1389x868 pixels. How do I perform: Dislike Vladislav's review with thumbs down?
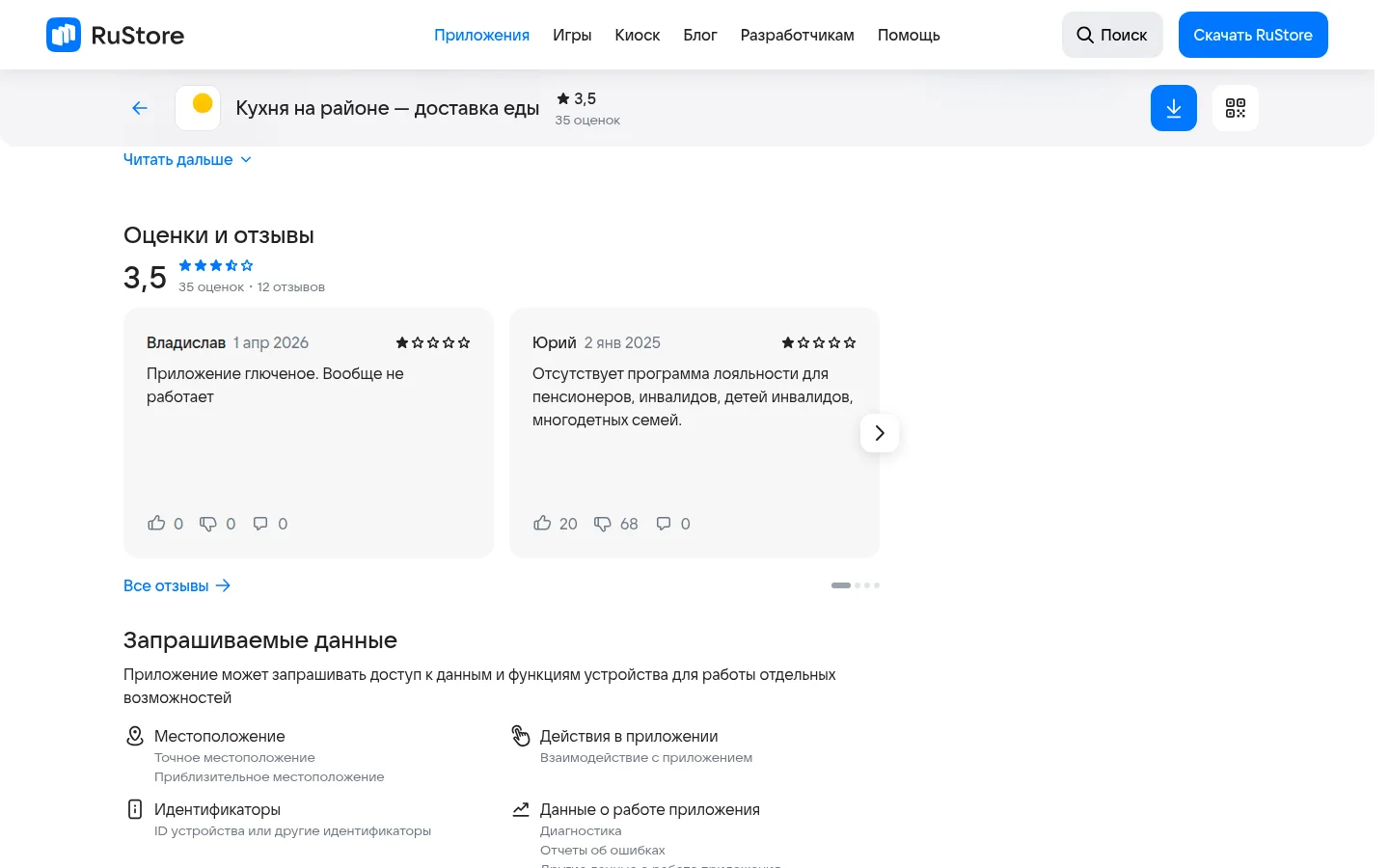(208, 524)
